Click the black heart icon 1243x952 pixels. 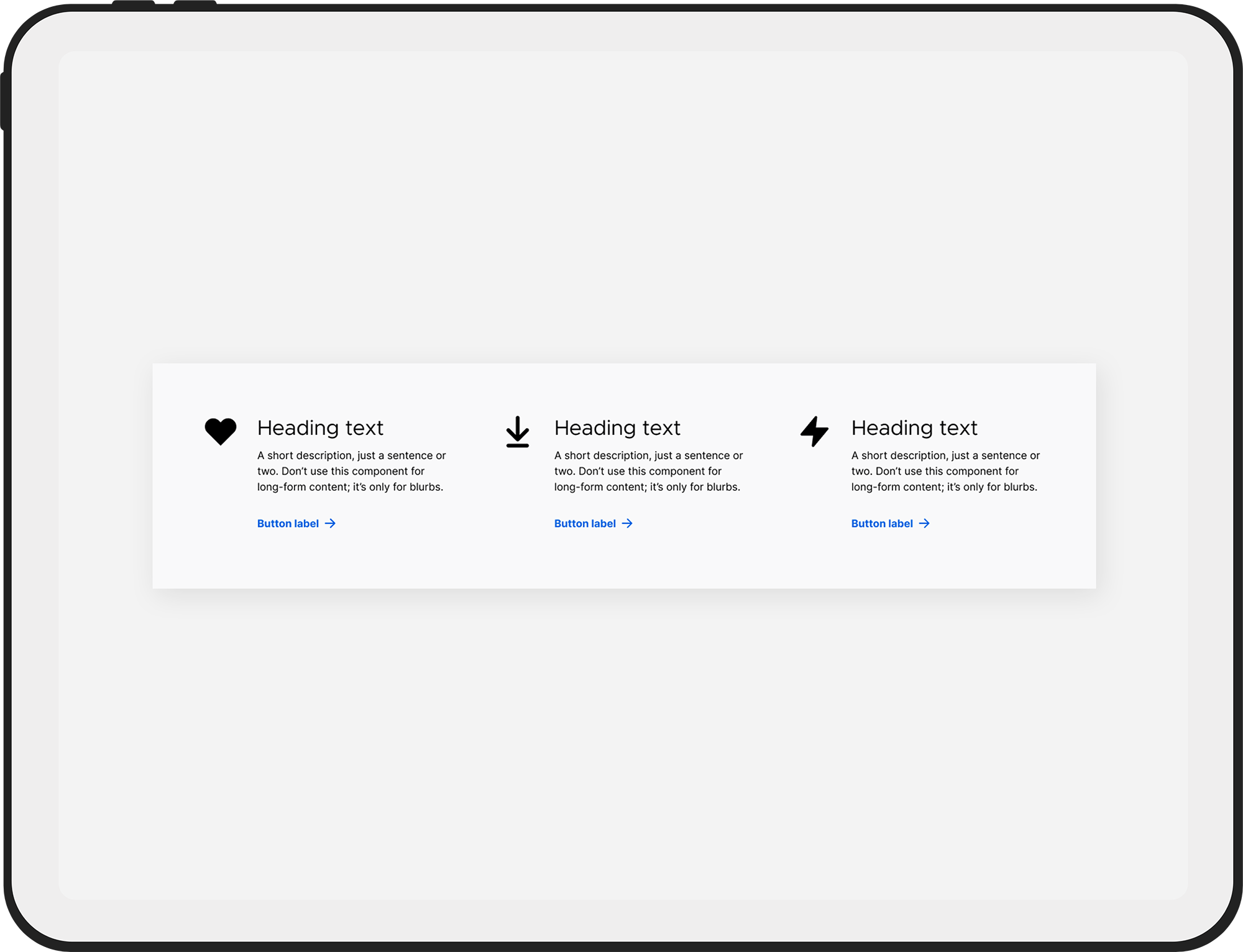click(221, 431)
